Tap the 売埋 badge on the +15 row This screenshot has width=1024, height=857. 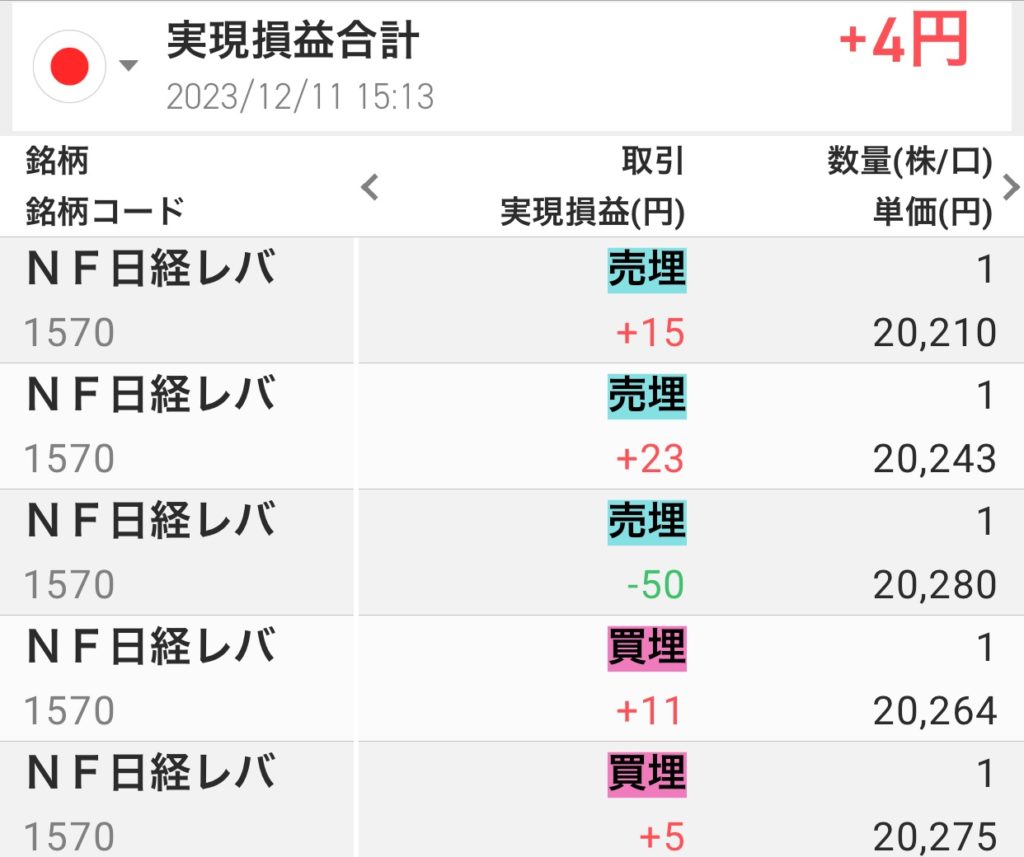647,270
